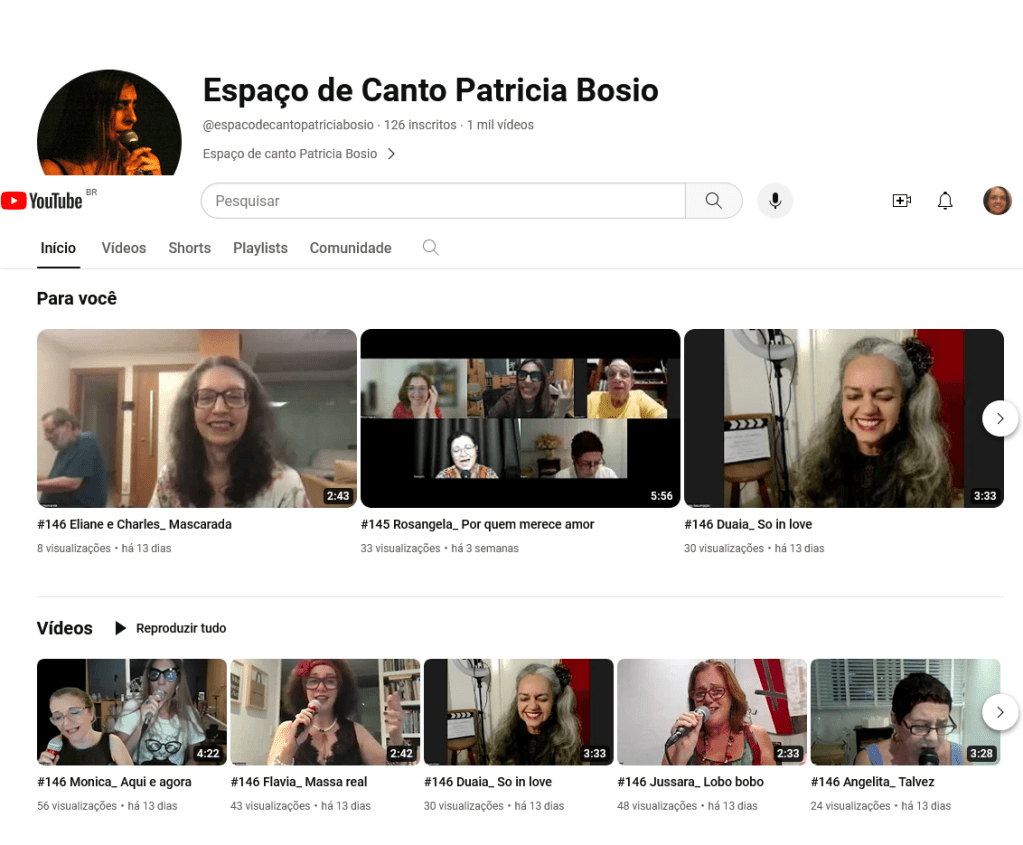Click the Pesquisar search field

coord(443,201)
